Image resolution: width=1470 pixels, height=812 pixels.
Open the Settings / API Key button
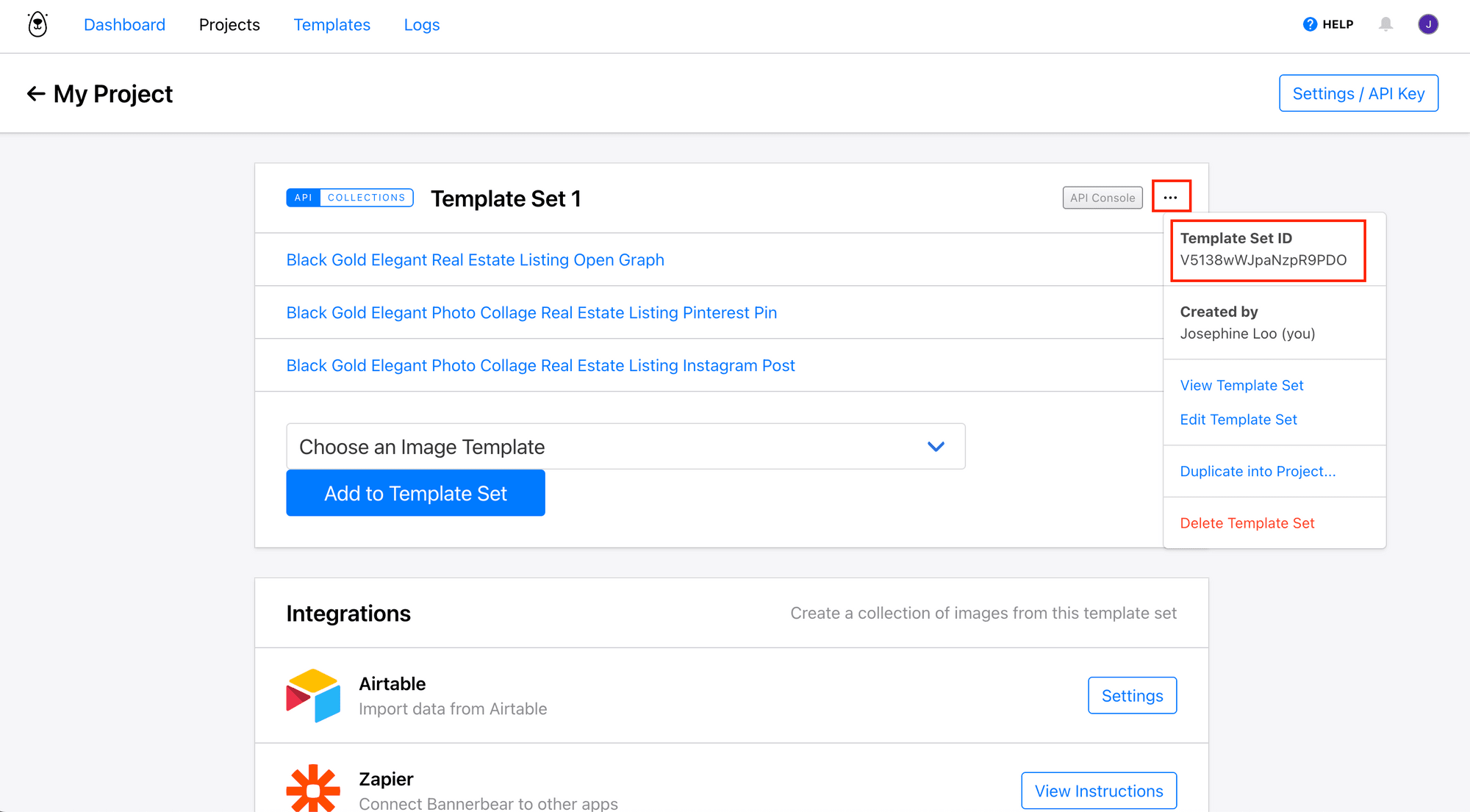tap(1358, 93)
